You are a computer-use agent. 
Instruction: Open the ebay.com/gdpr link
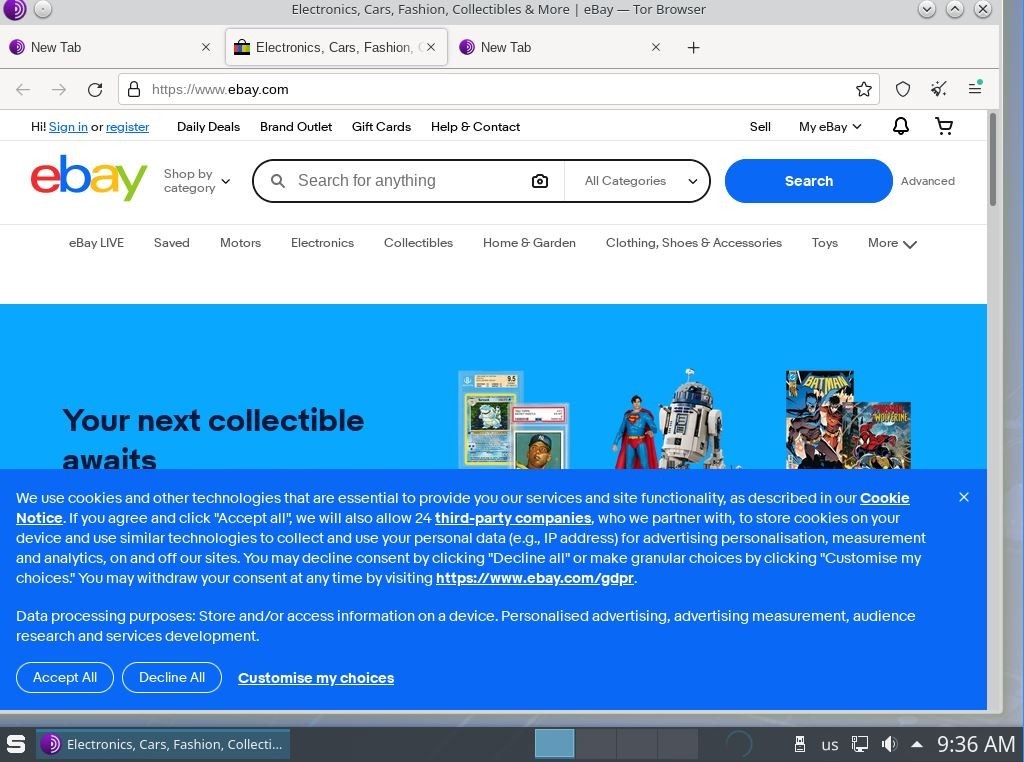(535, 578)
